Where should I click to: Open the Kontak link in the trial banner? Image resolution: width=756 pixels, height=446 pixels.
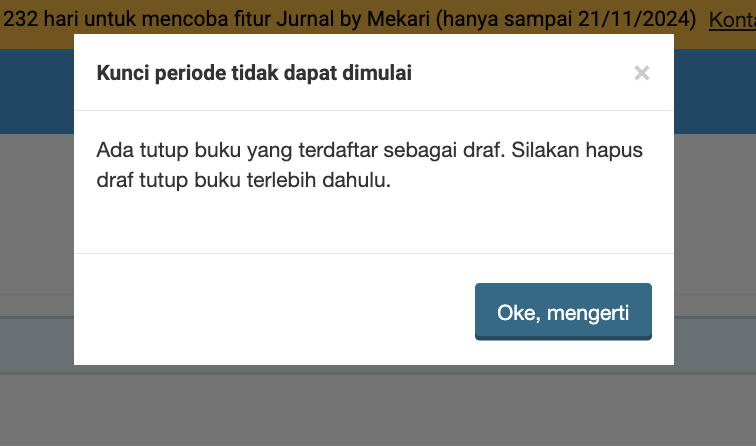pyautogui.click(x=732, y=19)
